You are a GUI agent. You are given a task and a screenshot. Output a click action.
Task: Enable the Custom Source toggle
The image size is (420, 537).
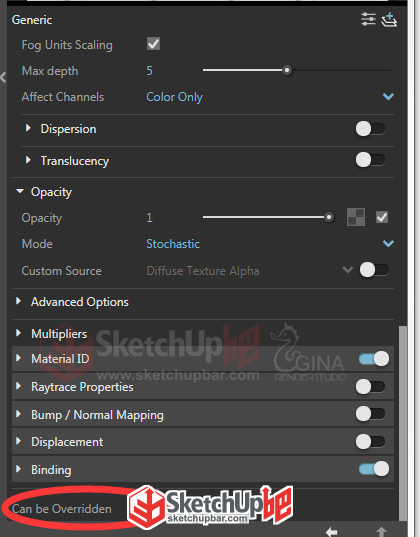click(374, 270)
